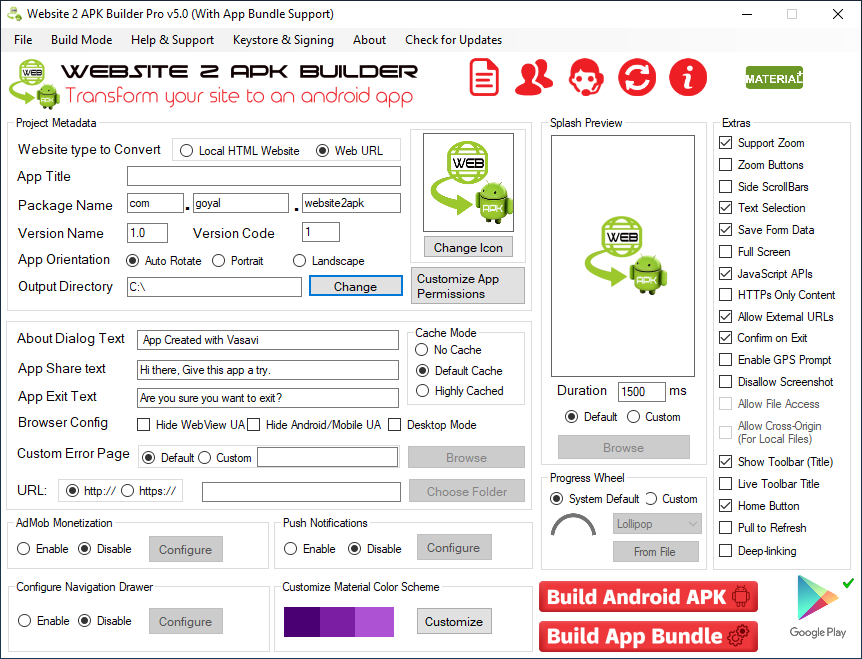Check the Hide WebView UA checkbox

pos(143,425)
